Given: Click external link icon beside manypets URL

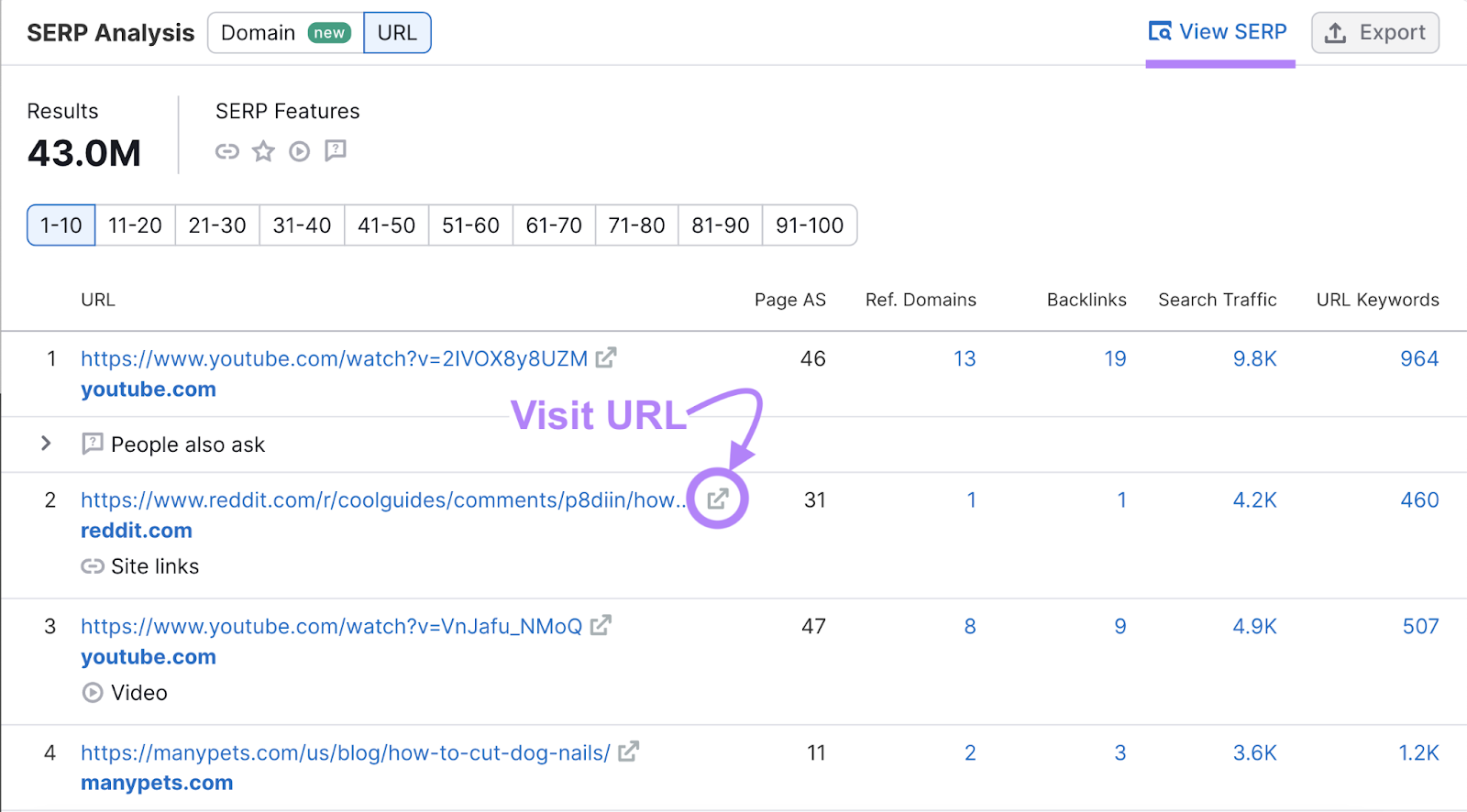Looking at the screenshot, I should click(x=628, y=752).
